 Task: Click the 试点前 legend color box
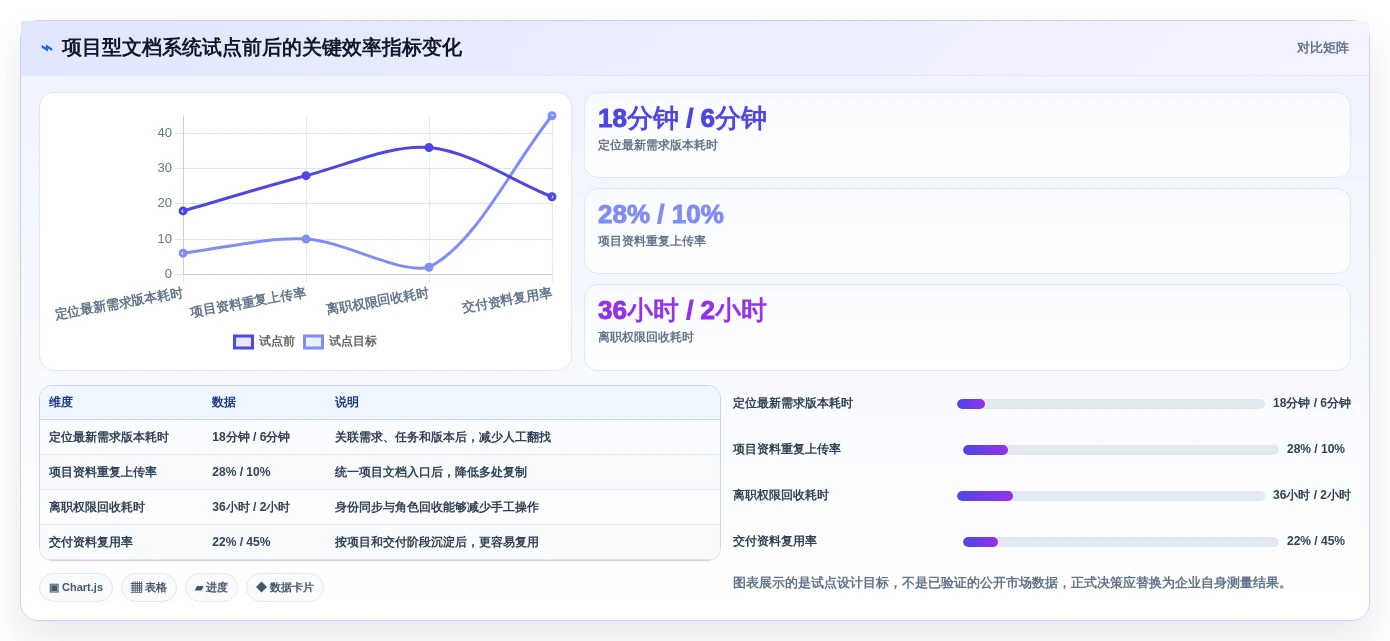pos(243,342)
